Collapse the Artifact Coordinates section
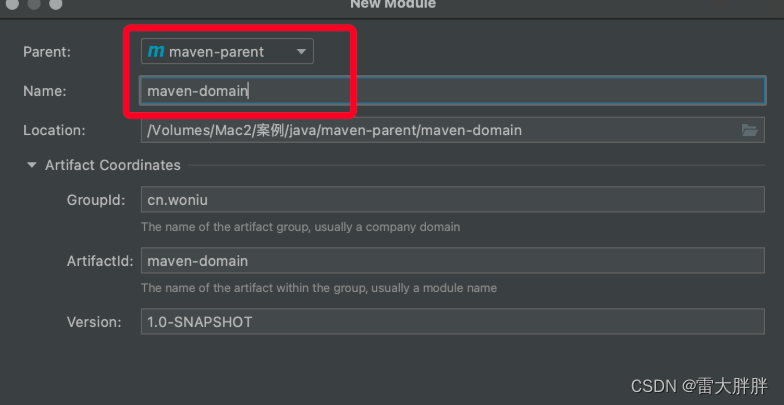784x405 pixels. [x=32, y=165]
